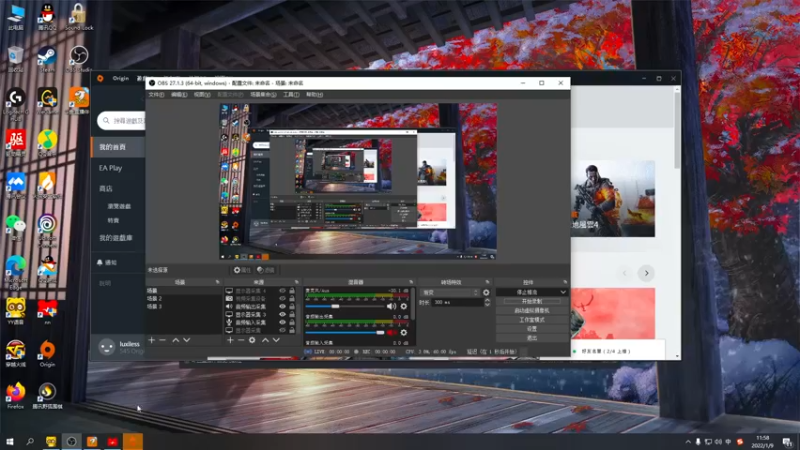Image resolution: width=800 pixels, height=450 pixels.
Task: Unmute the red muted speaker icon
Action: pyautogui.click(x=391, y=333)
